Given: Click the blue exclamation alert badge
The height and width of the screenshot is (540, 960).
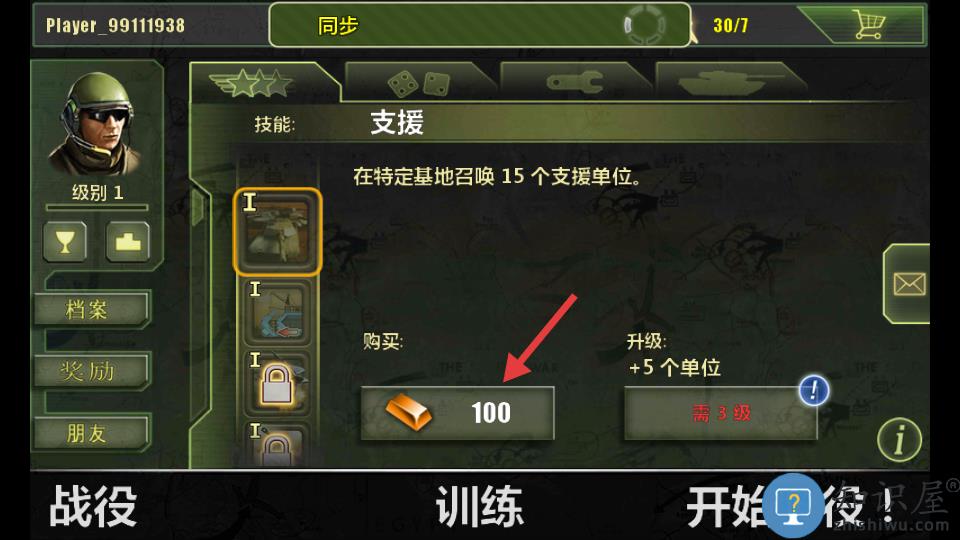Looking at the screenshot, I should [x=814, y=390].
